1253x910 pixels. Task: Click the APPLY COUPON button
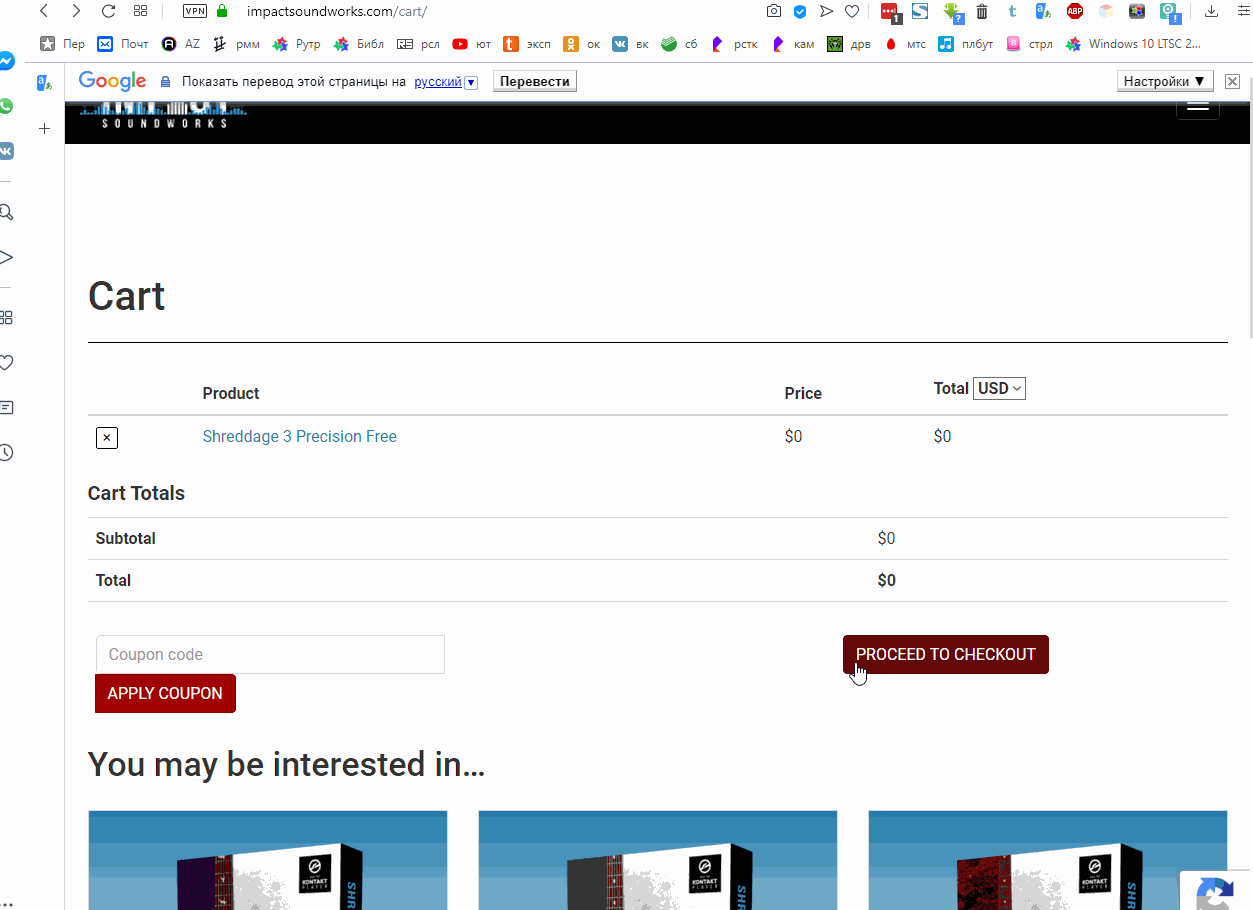tap(165, 693)
